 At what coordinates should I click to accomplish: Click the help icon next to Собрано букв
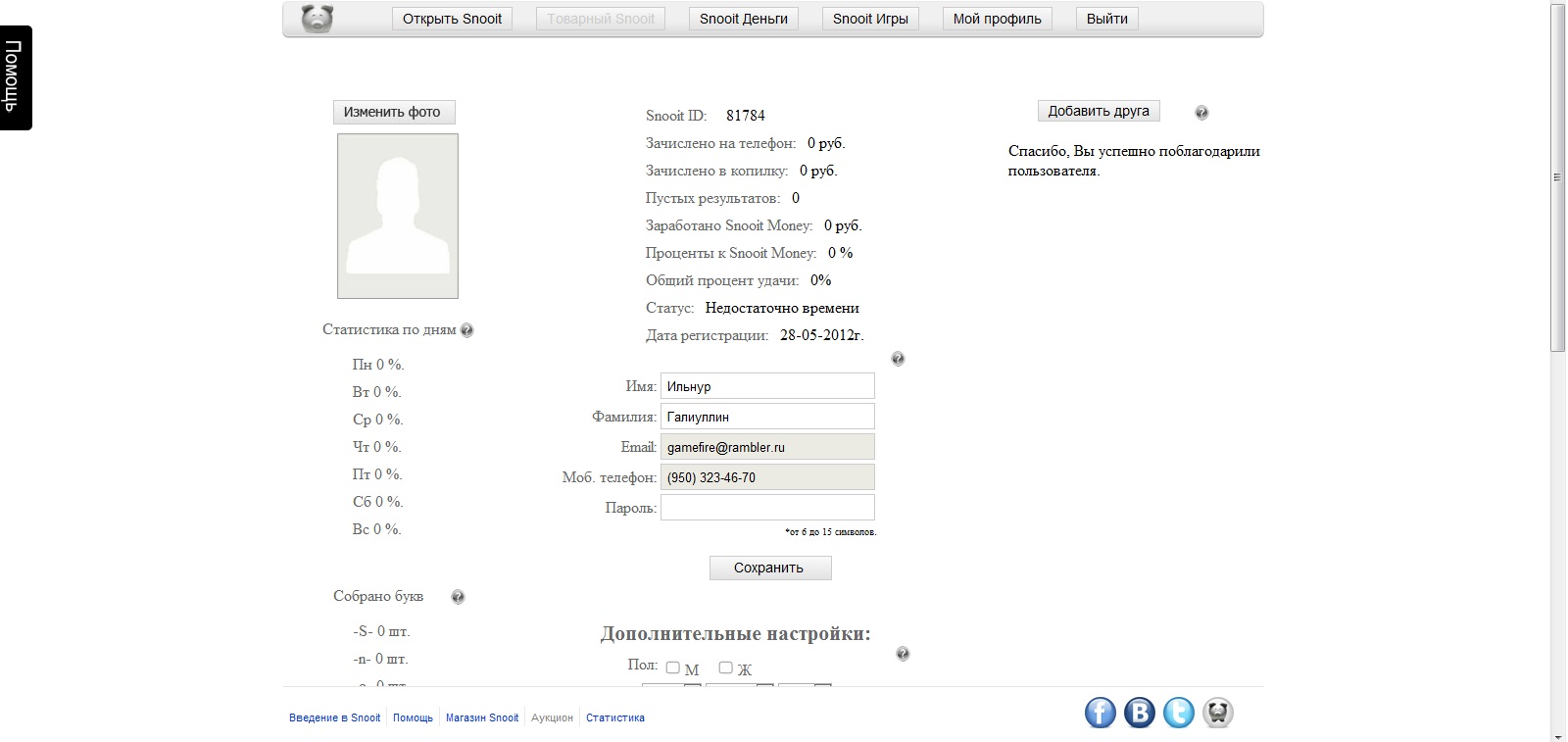click(x=458, y=597)
